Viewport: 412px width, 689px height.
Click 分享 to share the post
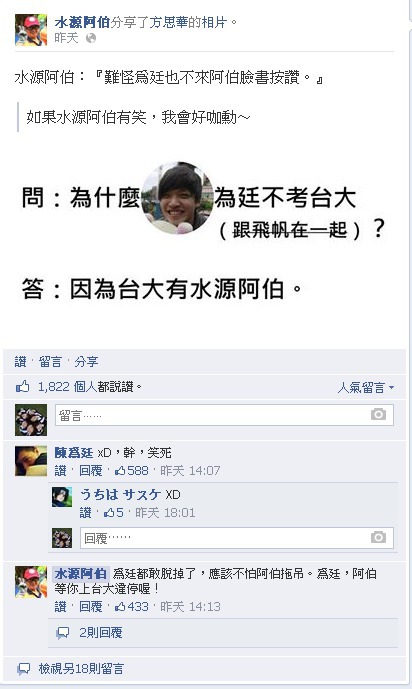[x=86, y=362]
